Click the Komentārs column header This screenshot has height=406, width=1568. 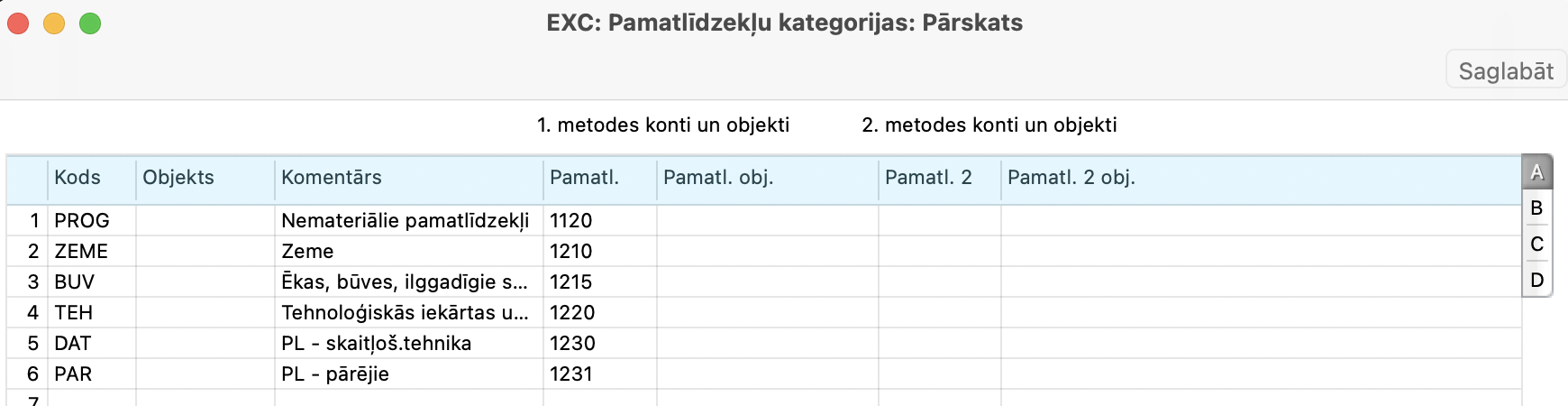[x=407, y=178]
